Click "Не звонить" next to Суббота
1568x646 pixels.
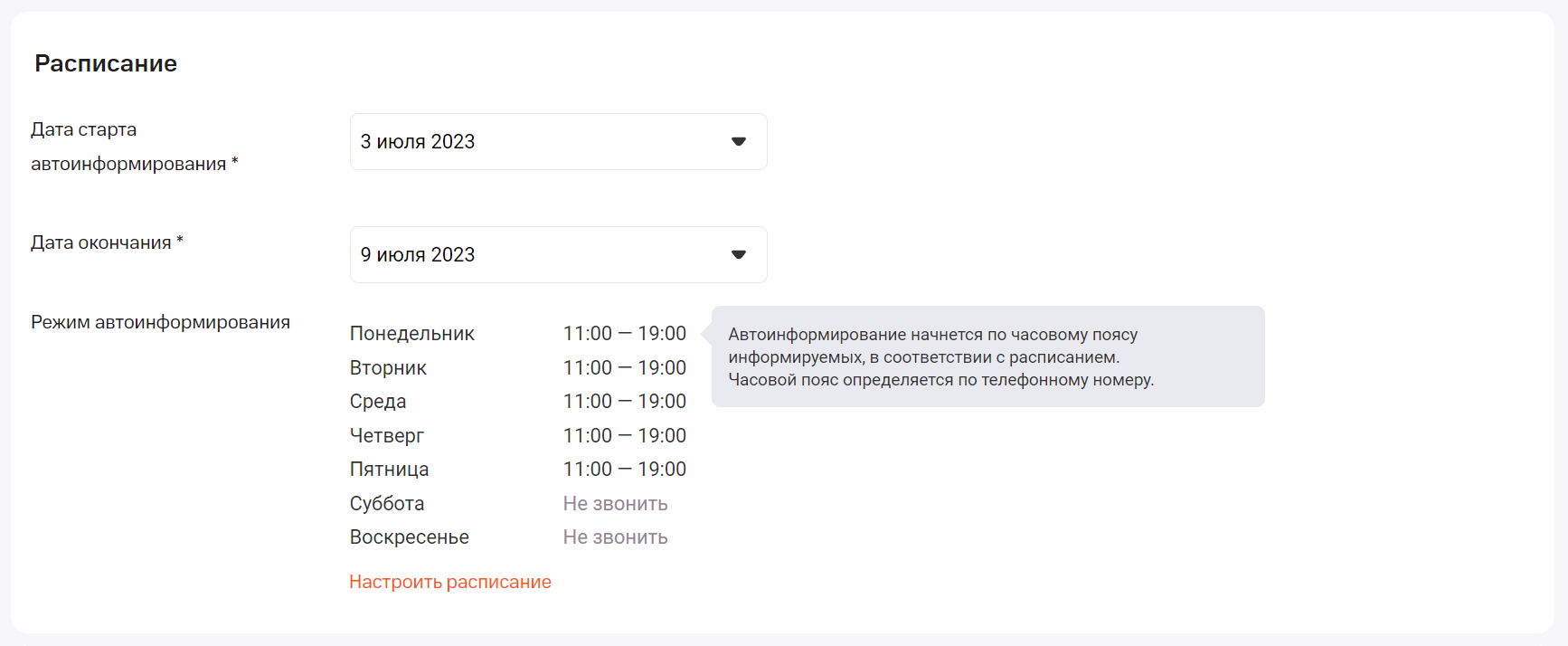point(616,504)
